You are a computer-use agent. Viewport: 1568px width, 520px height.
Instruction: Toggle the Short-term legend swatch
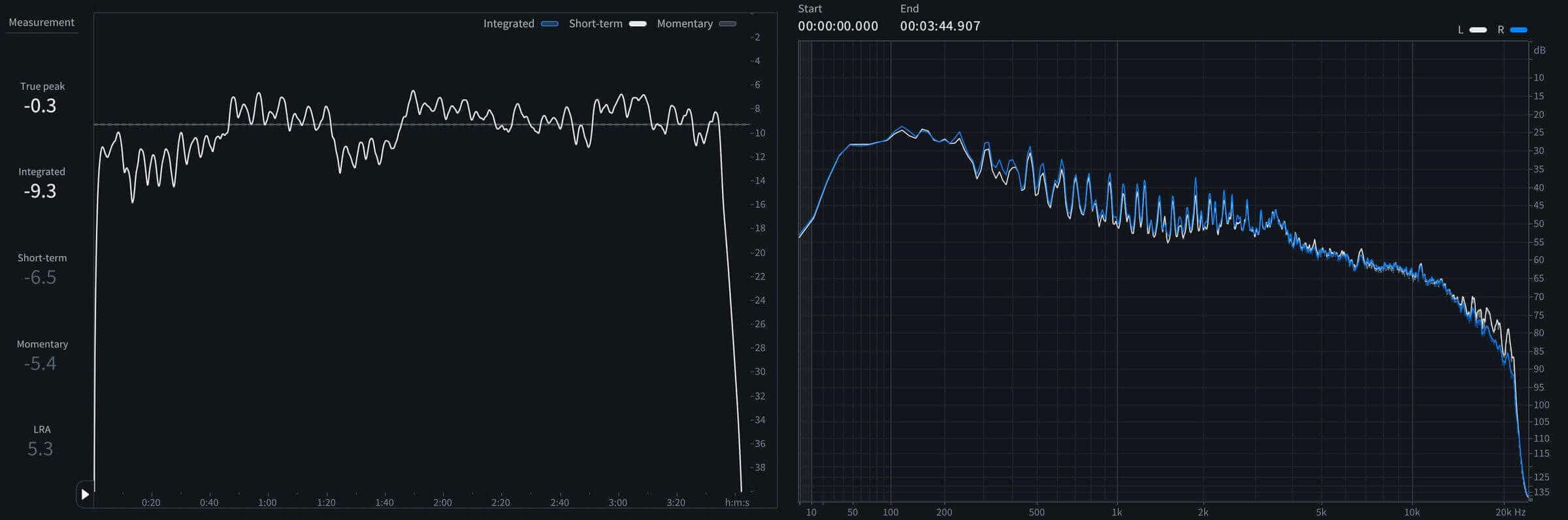(x=638, y=24)
